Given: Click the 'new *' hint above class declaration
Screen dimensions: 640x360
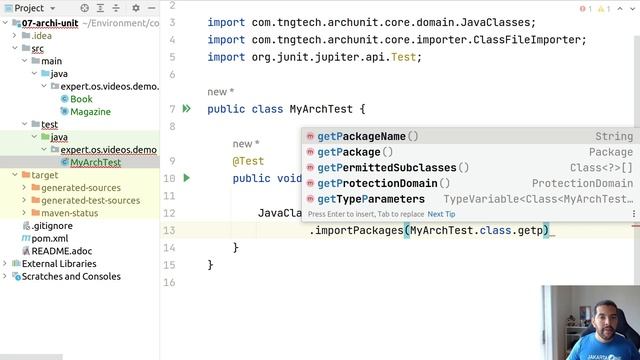Looking at the screenshot, I should tap(220, 92).
